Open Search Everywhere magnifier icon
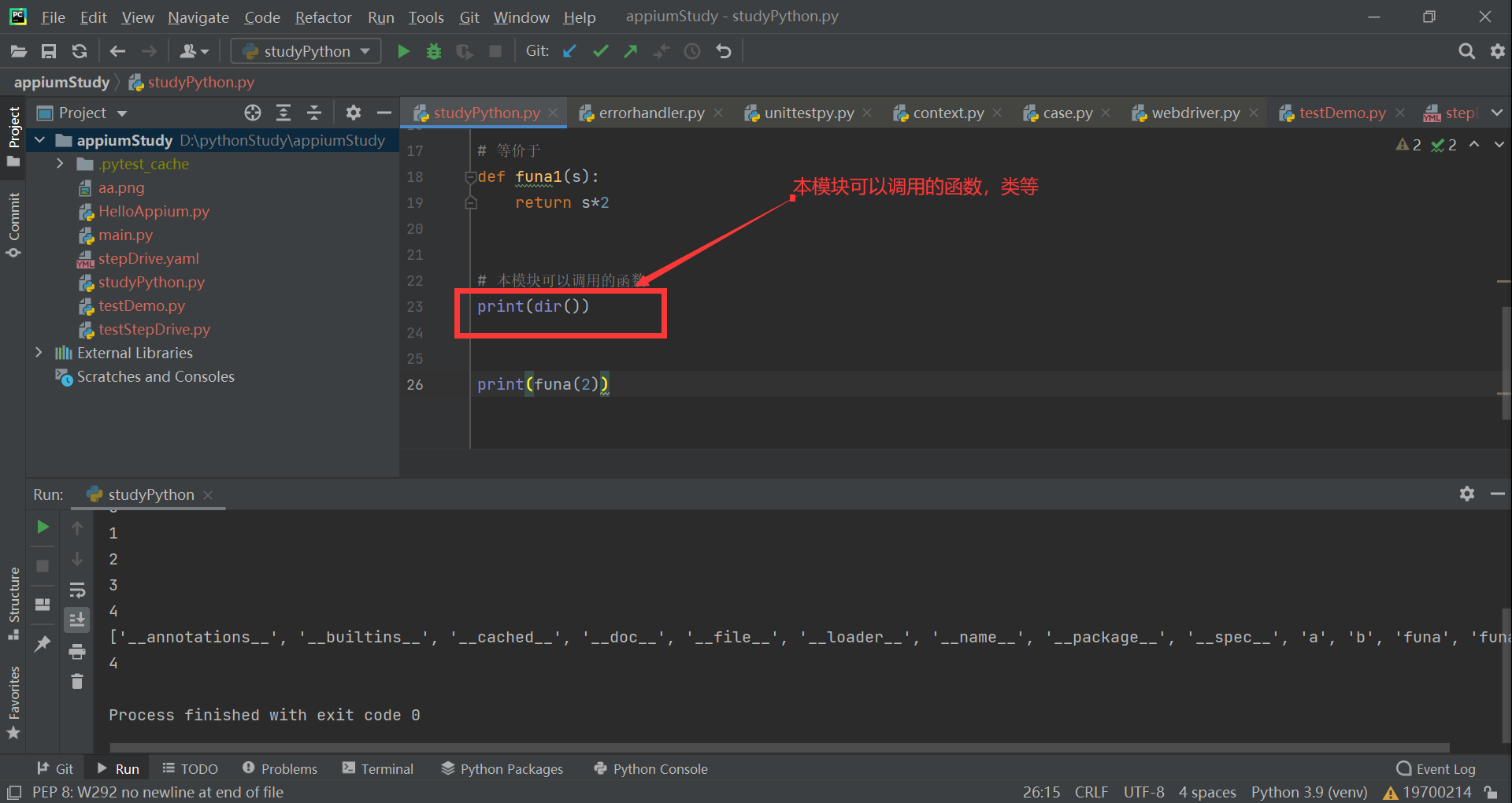 [x=1466, y=51]
